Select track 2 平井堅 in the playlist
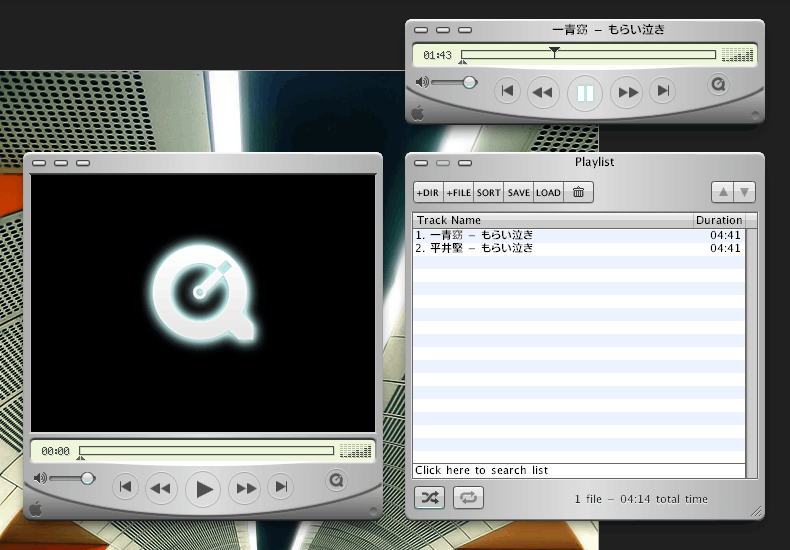This screenshot has height=550, width=790. click(578, 248)
